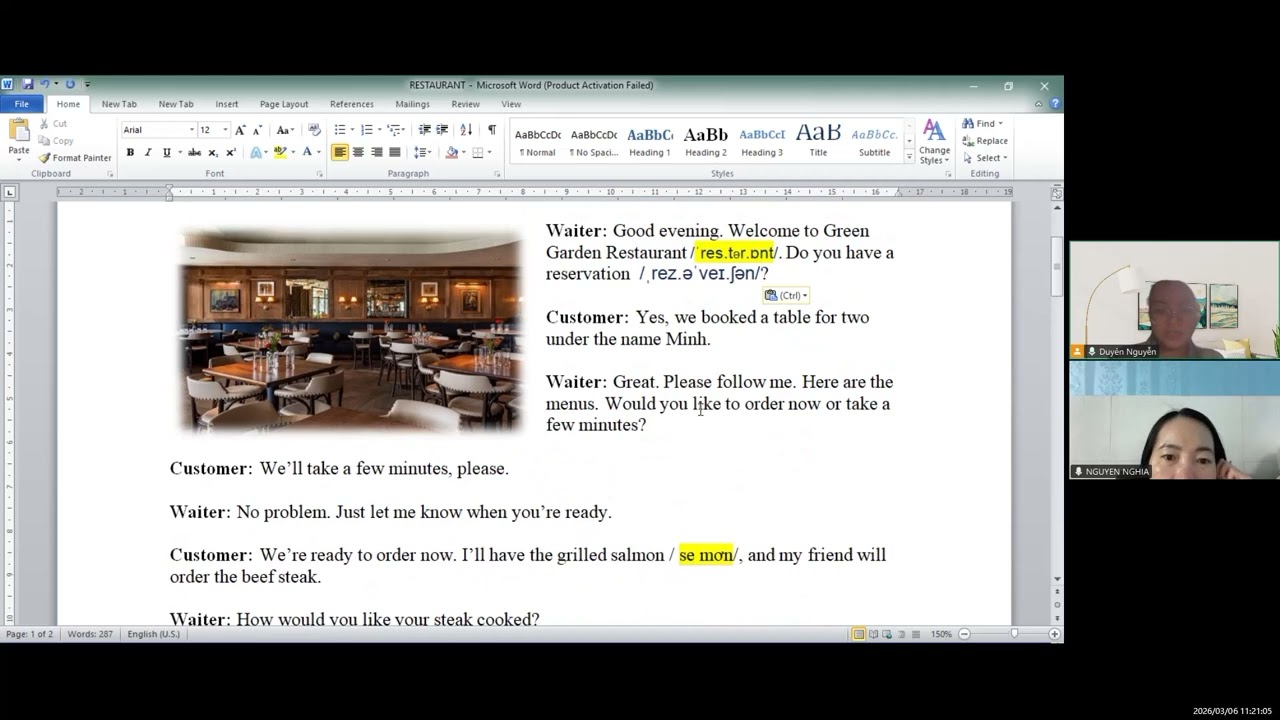Click Change Styles button
Screen dimensions: 1280x720
[x=934, y=142]
